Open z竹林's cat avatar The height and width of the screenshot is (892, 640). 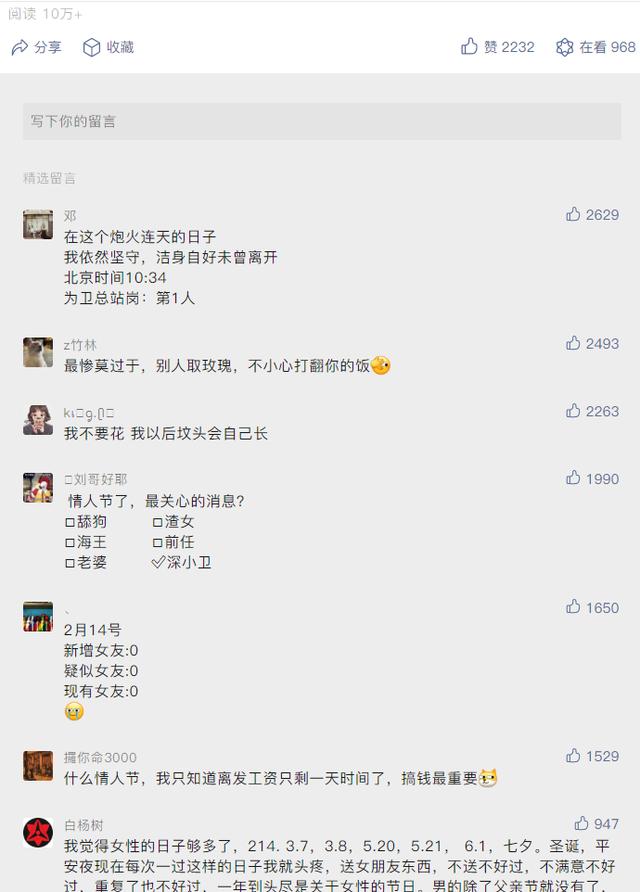38,352
